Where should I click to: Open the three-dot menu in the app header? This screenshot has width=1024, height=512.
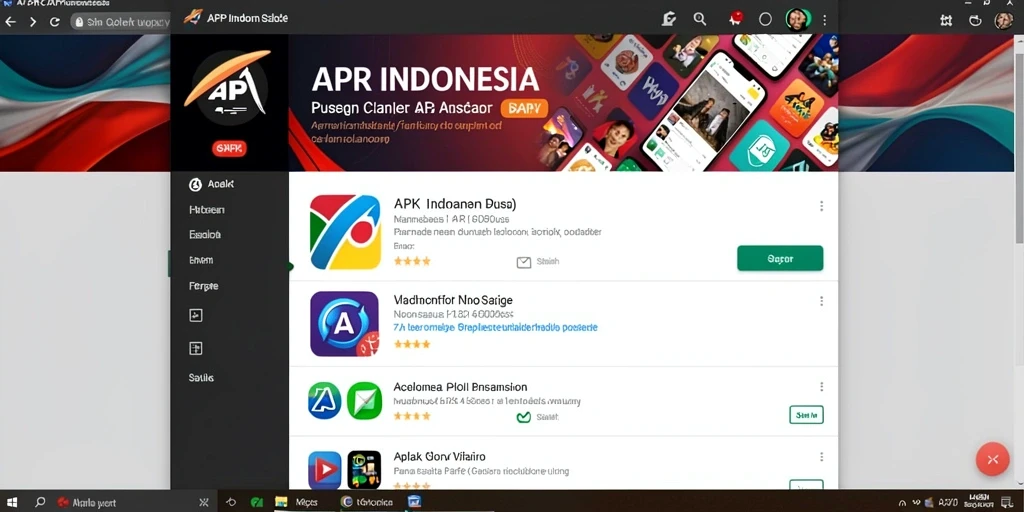point(825,20)
